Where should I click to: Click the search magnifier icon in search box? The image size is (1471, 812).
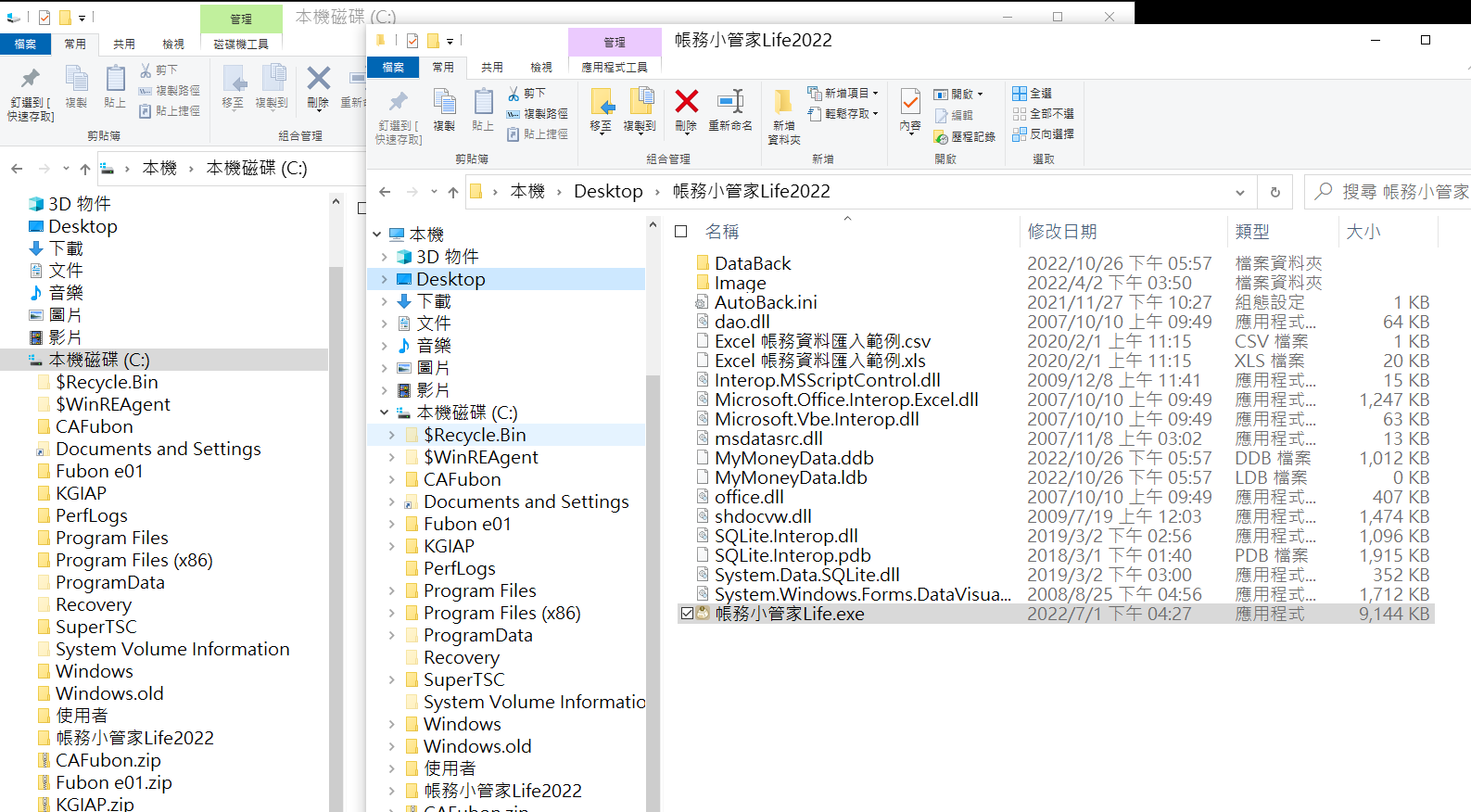point(1324,191)
